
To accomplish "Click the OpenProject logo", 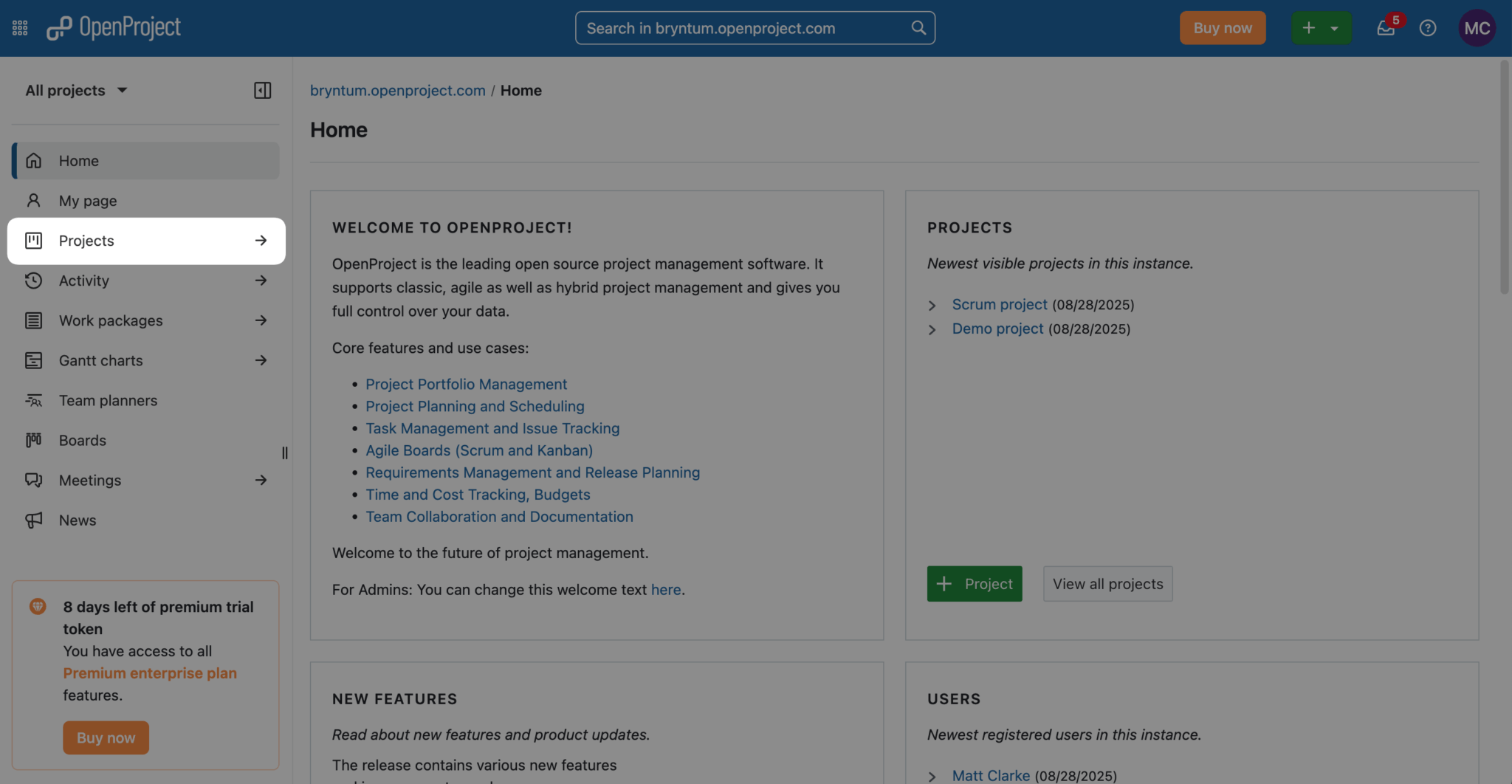I will click(x=114, y=28).
